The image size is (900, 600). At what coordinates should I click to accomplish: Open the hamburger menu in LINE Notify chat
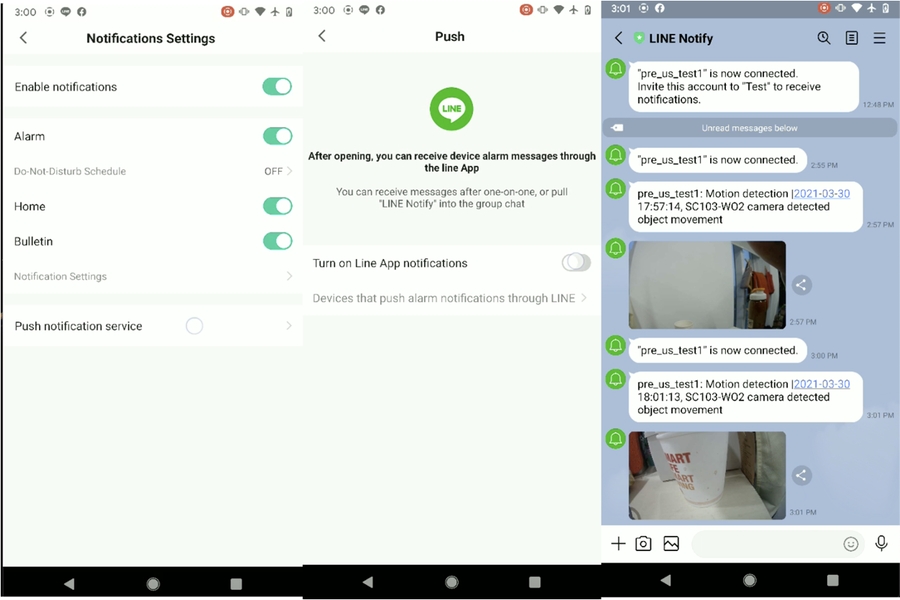(x=880, y=38)
